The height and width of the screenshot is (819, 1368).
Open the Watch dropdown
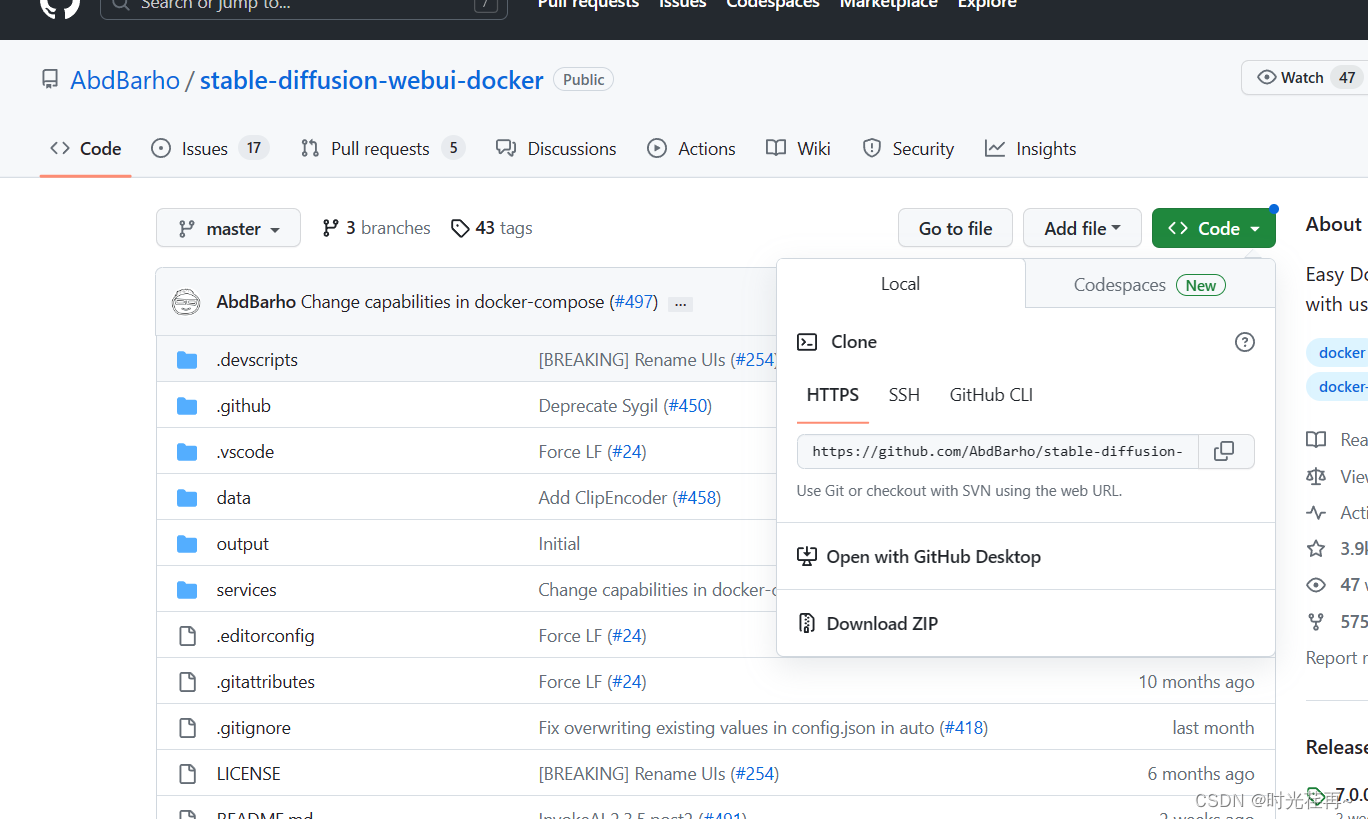1304,78
